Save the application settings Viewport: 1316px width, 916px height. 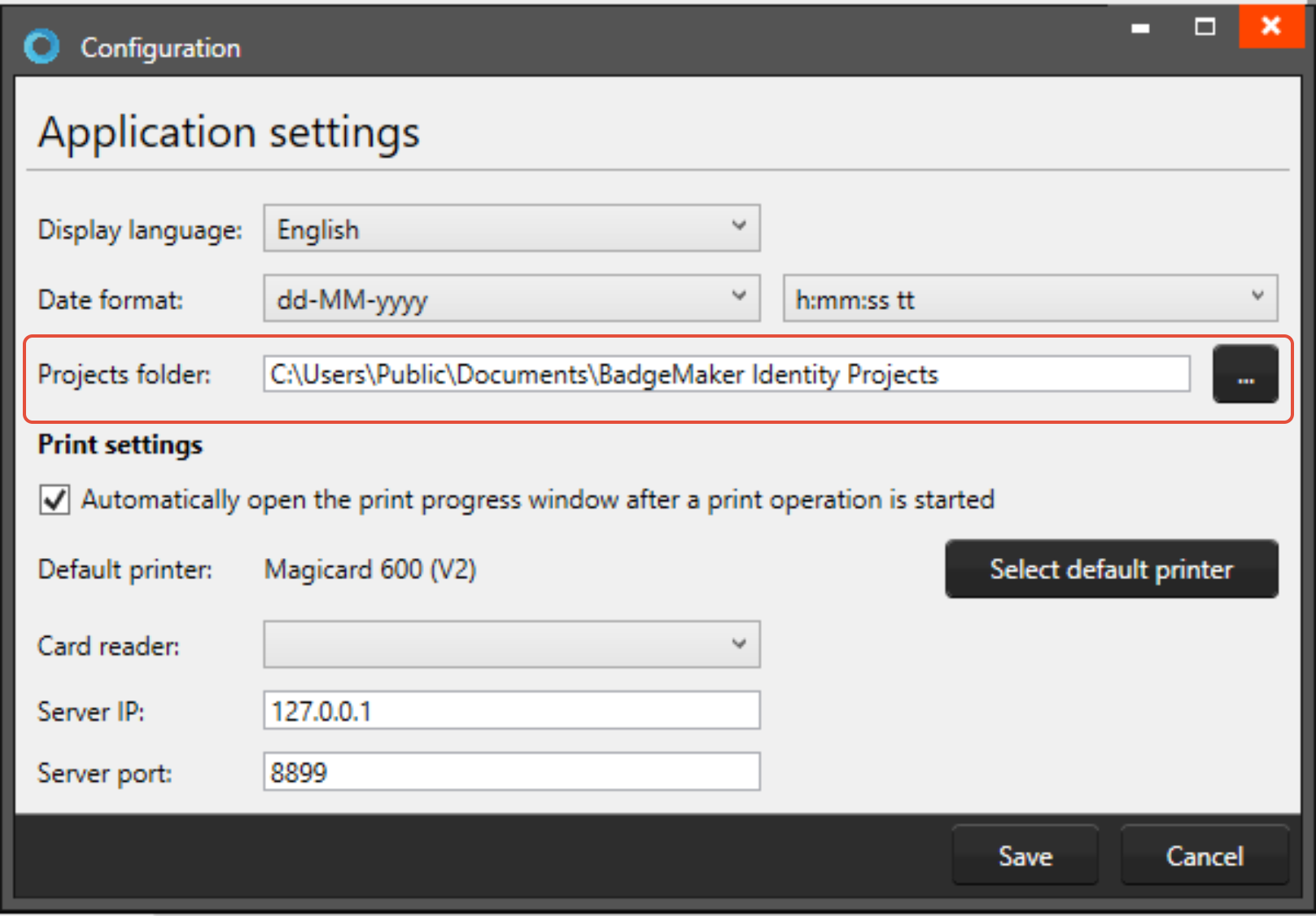point(1025,855)
